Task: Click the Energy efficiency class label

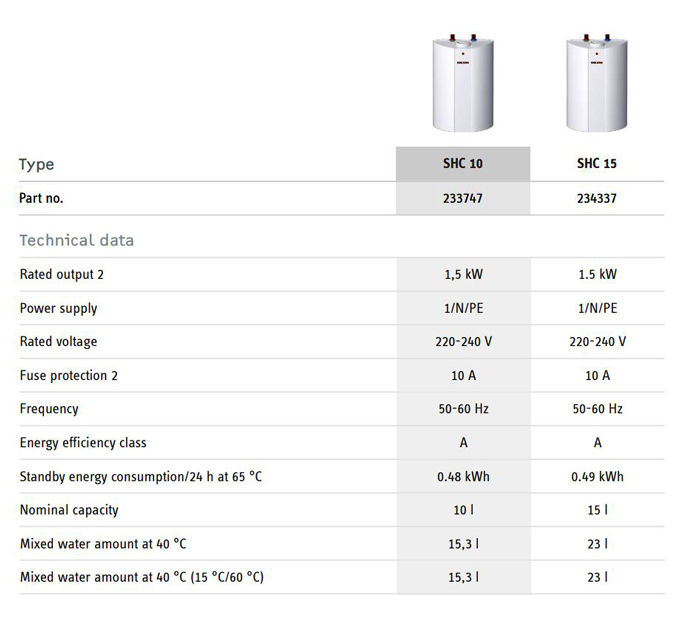Action: pos(81,442)
